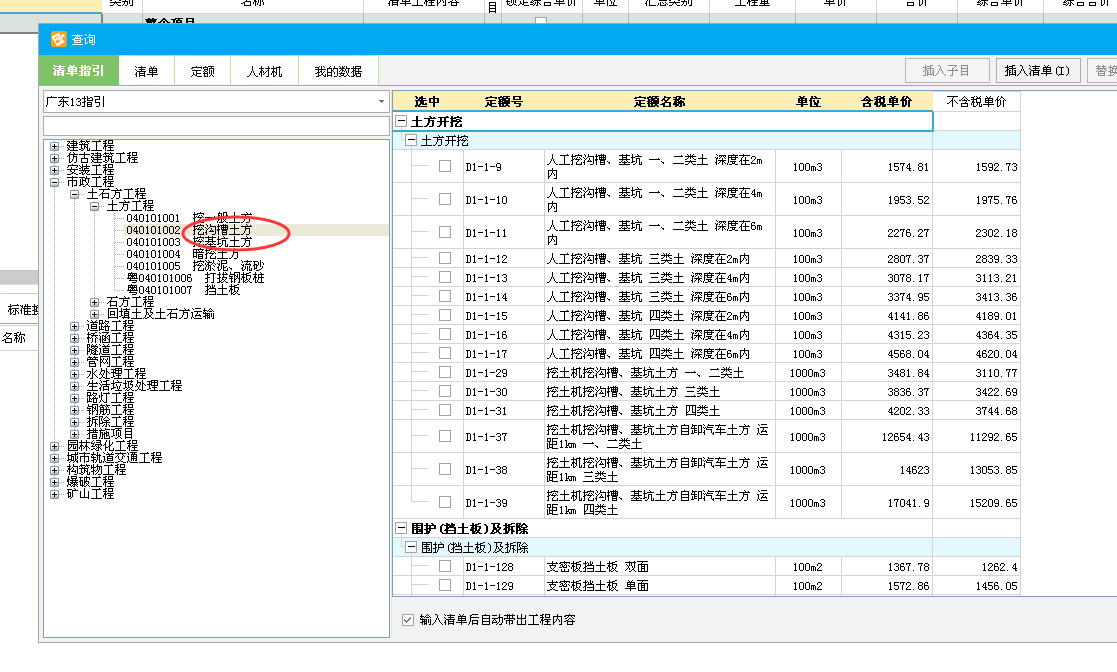
Task: Expand the 管网工程 tree node
Action: tap(74, 362)
